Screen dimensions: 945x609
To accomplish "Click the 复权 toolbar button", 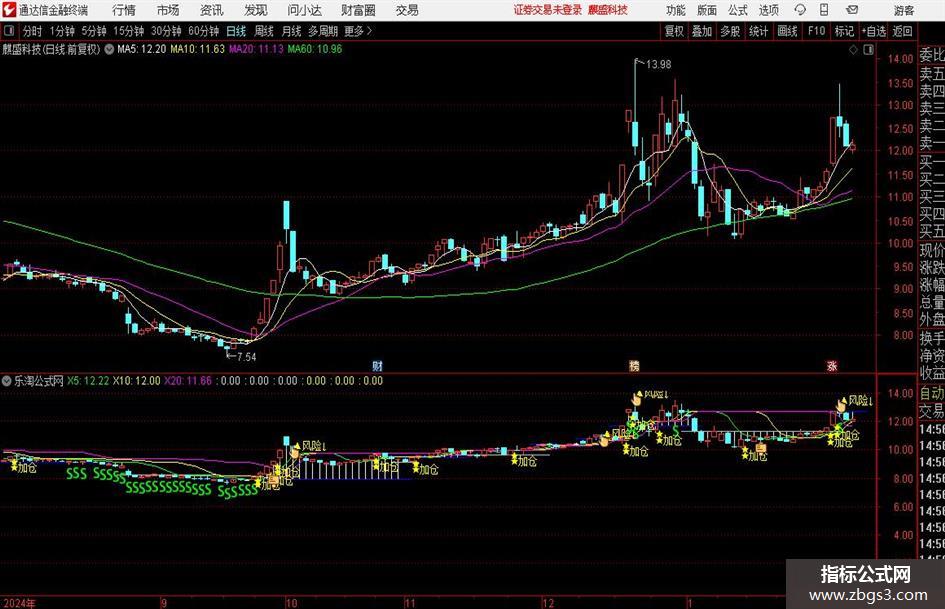I will [674, 31].
